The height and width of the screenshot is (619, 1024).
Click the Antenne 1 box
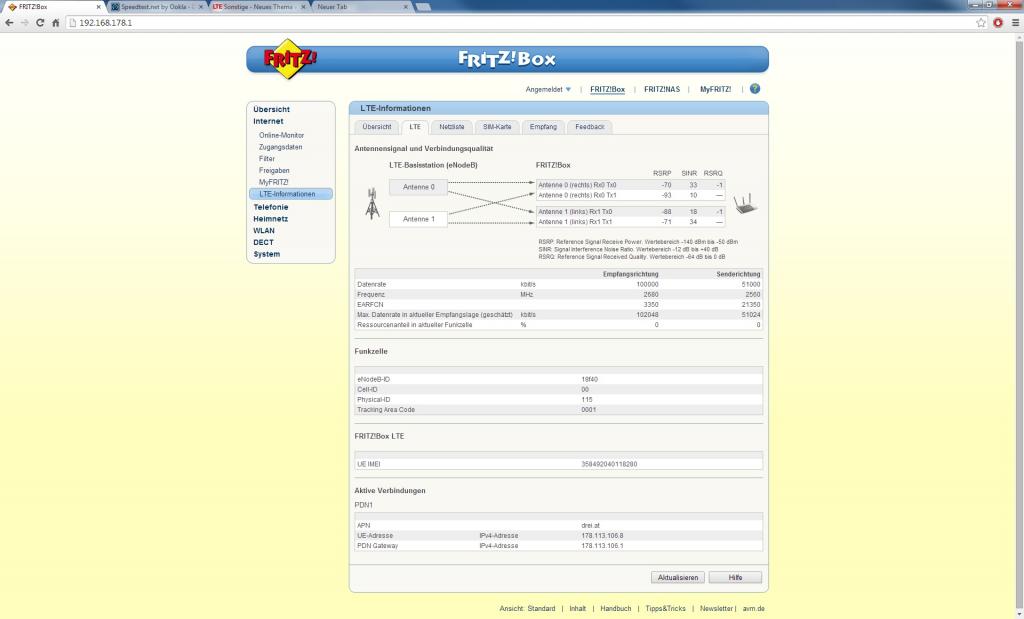[419, 219]
